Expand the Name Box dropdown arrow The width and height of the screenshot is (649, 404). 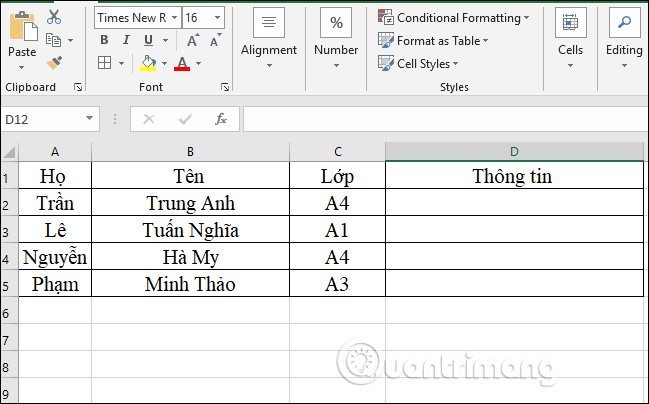coord(89,118)
